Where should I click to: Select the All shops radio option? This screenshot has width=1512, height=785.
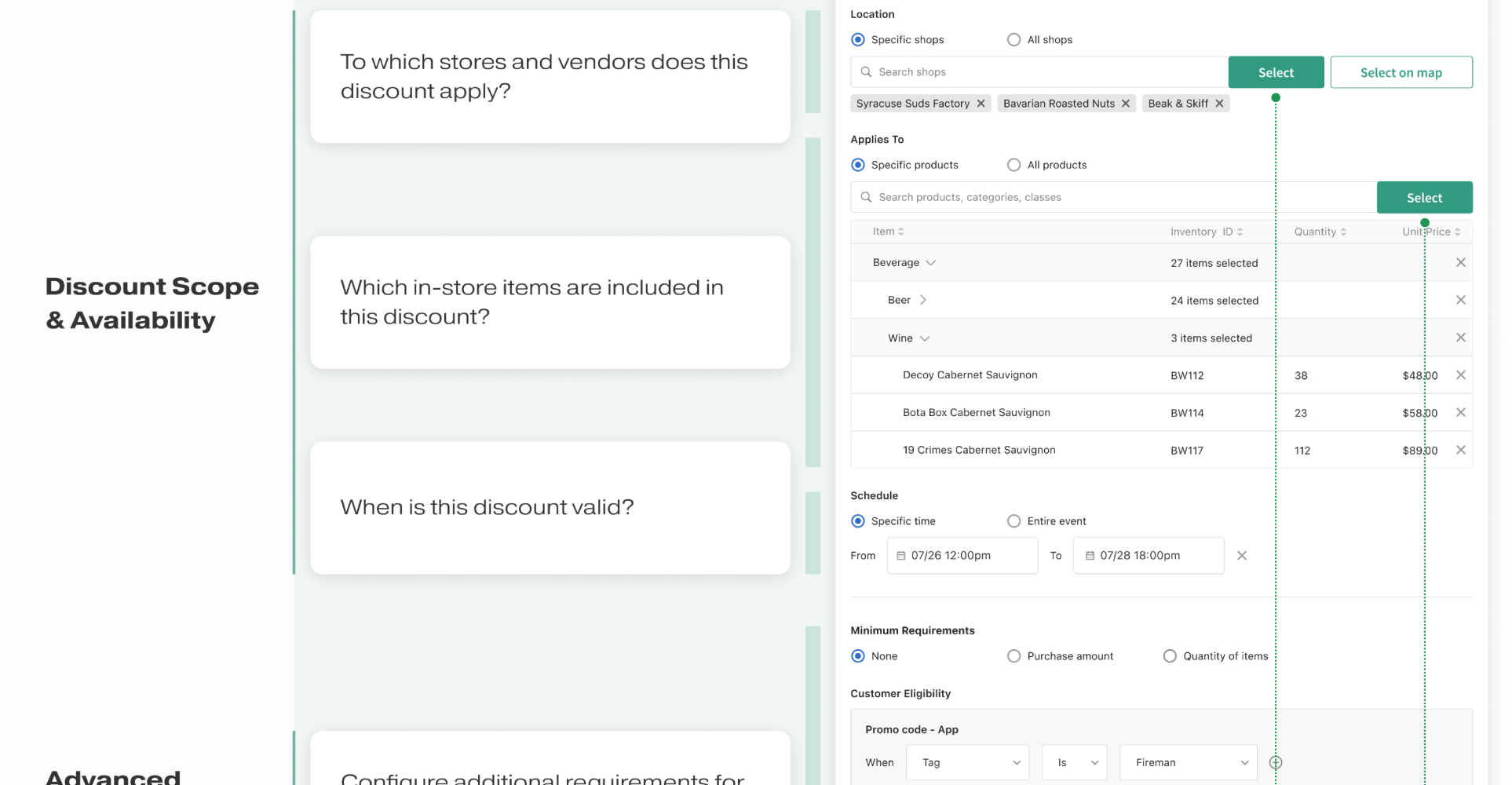tap(1014, 40)
